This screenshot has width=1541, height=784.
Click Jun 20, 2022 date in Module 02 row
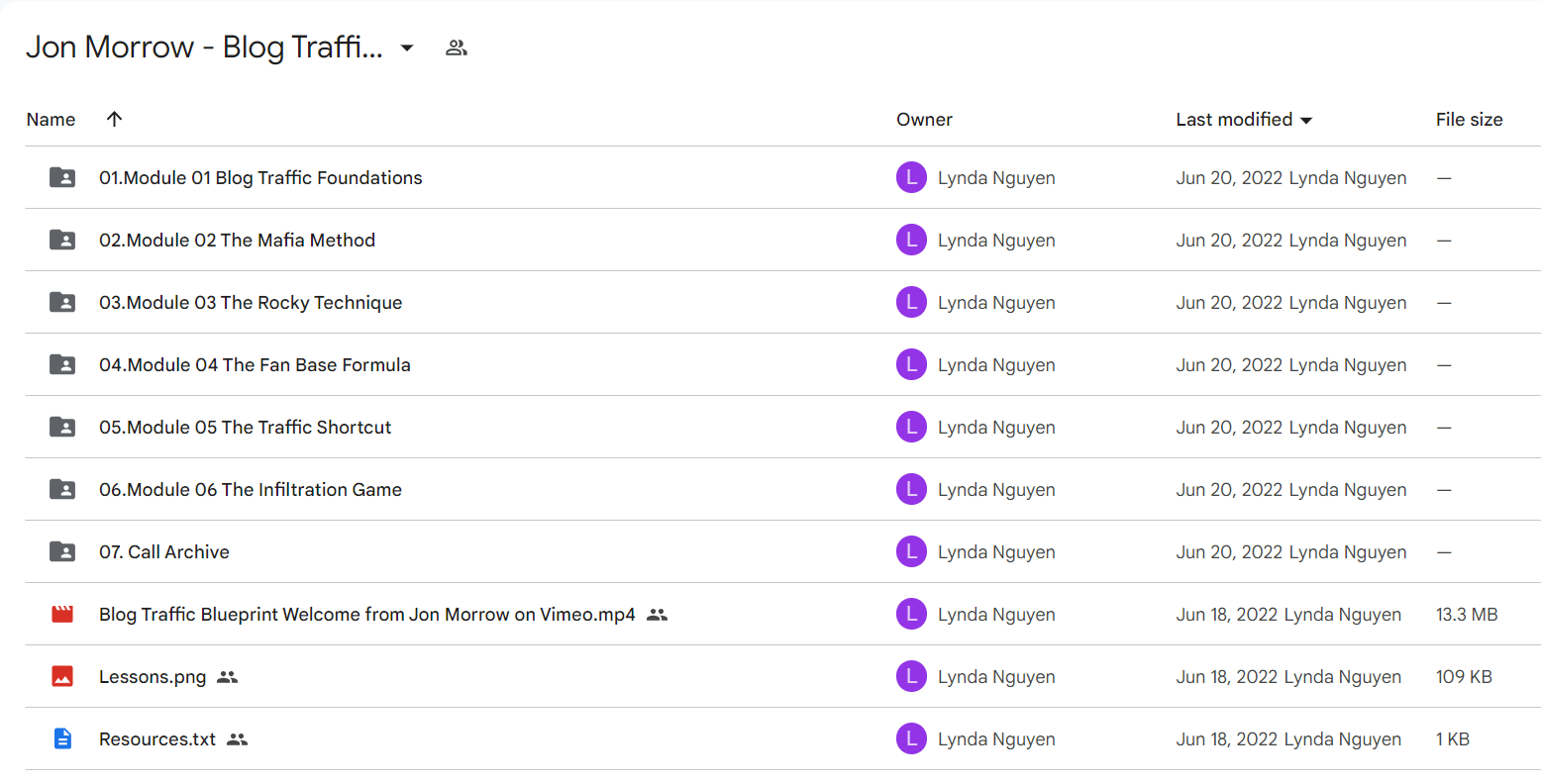1229,241
